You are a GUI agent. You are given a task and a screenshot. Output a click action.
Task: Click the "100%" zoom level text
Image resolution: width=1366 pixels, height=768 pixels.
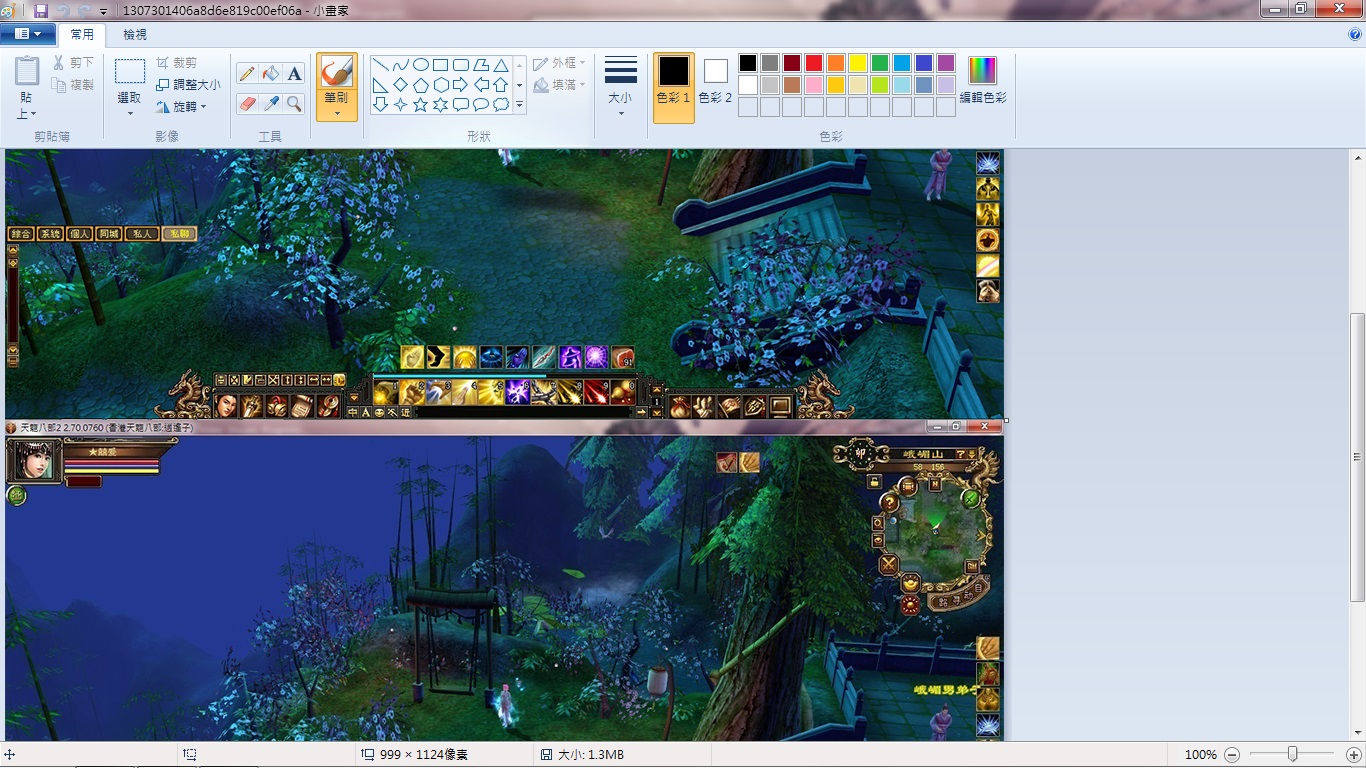coord(1201,755)
